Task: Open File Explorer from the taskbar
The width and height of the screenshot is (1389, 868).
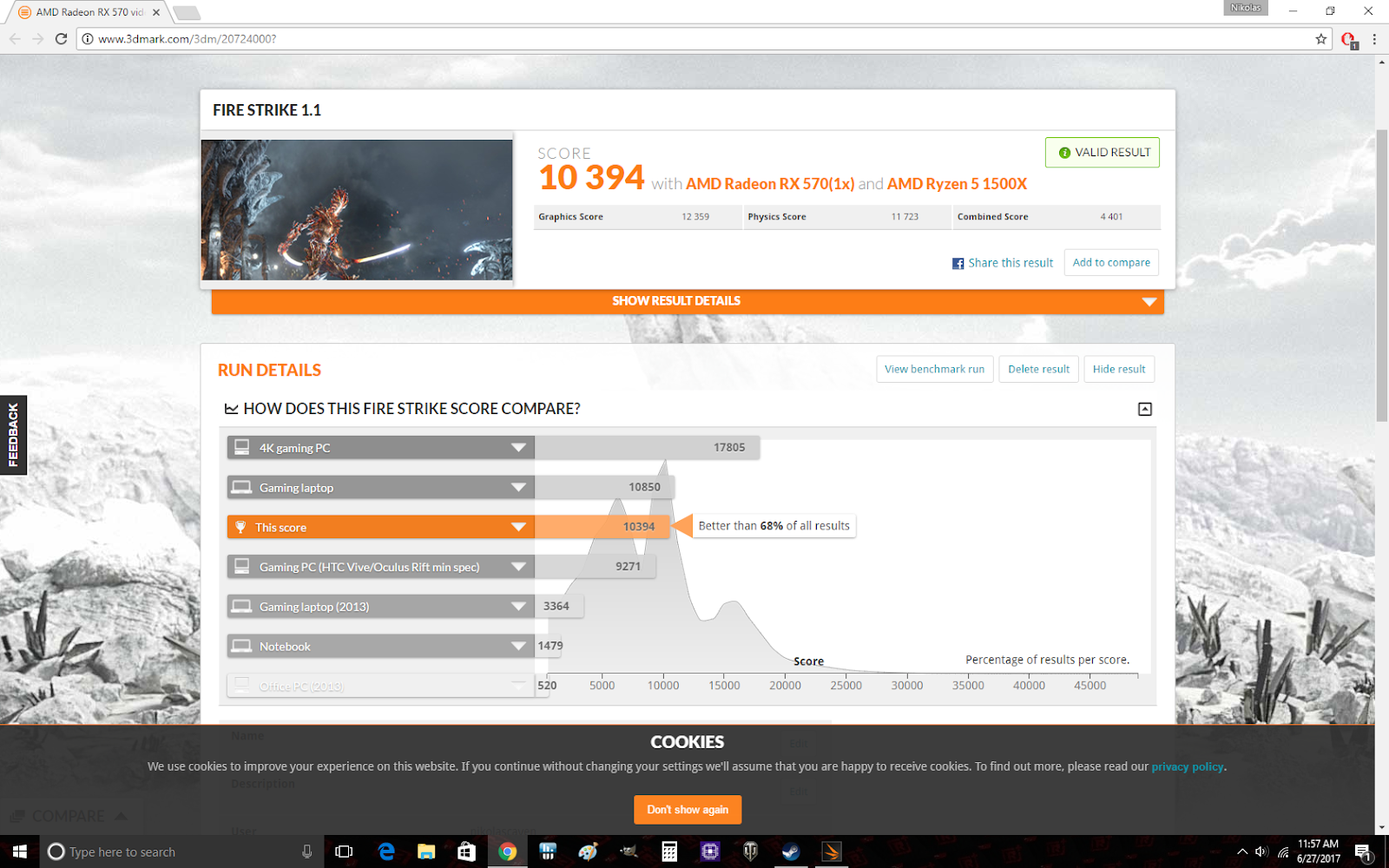Action: pos(426,852)
